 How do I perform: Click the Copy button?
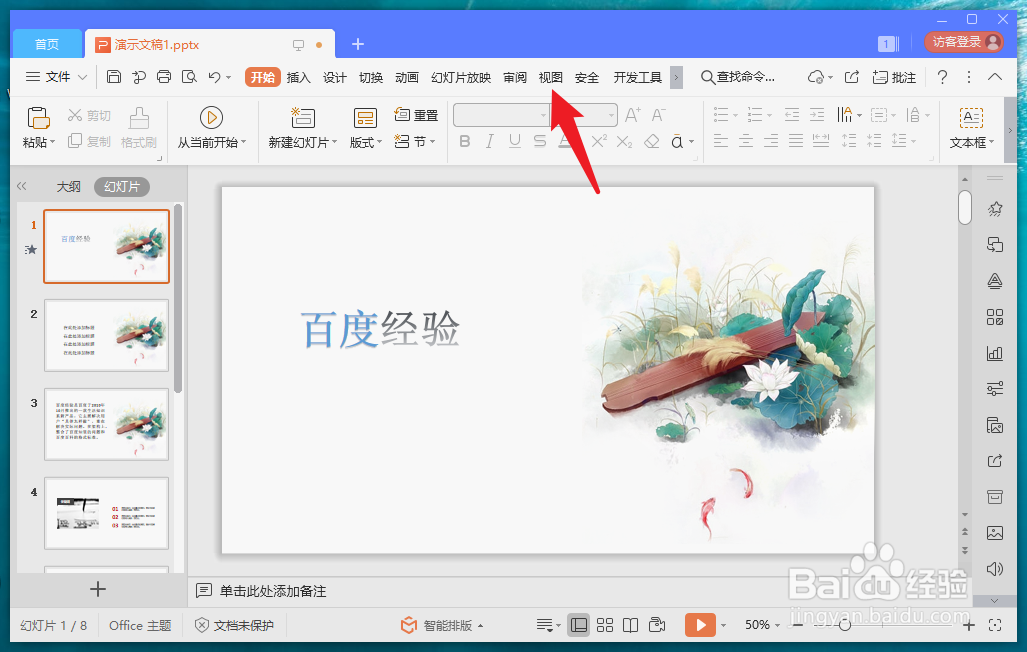point(89,141)
